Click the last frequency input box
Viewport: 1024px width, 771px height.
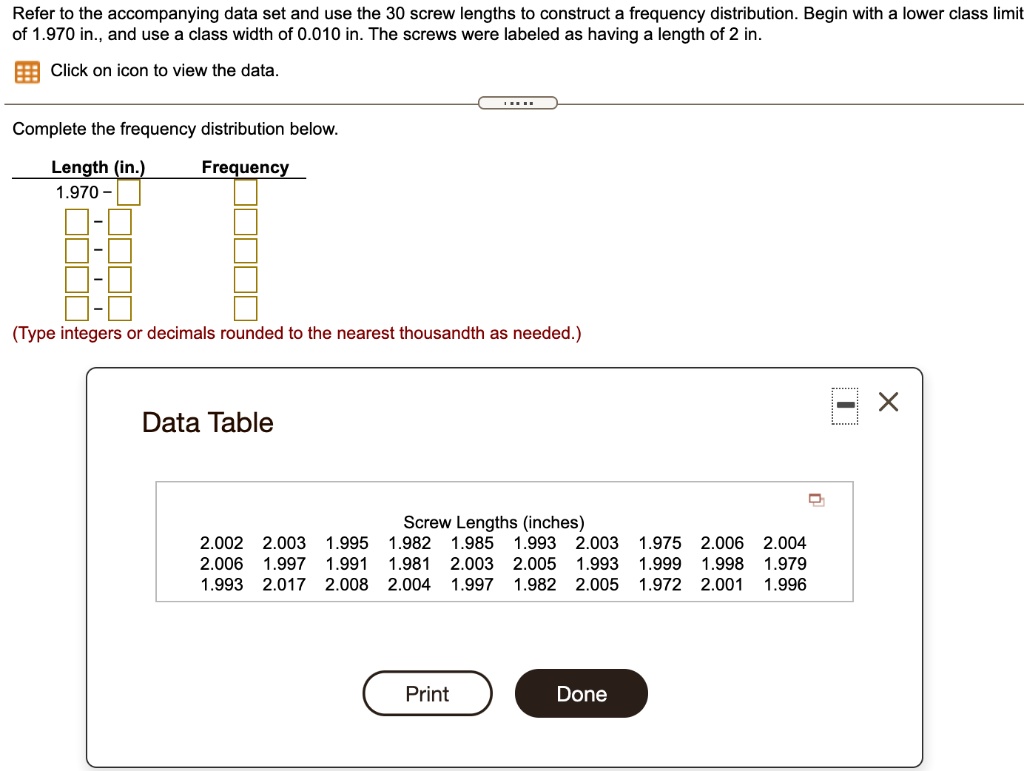click(245, 307)
